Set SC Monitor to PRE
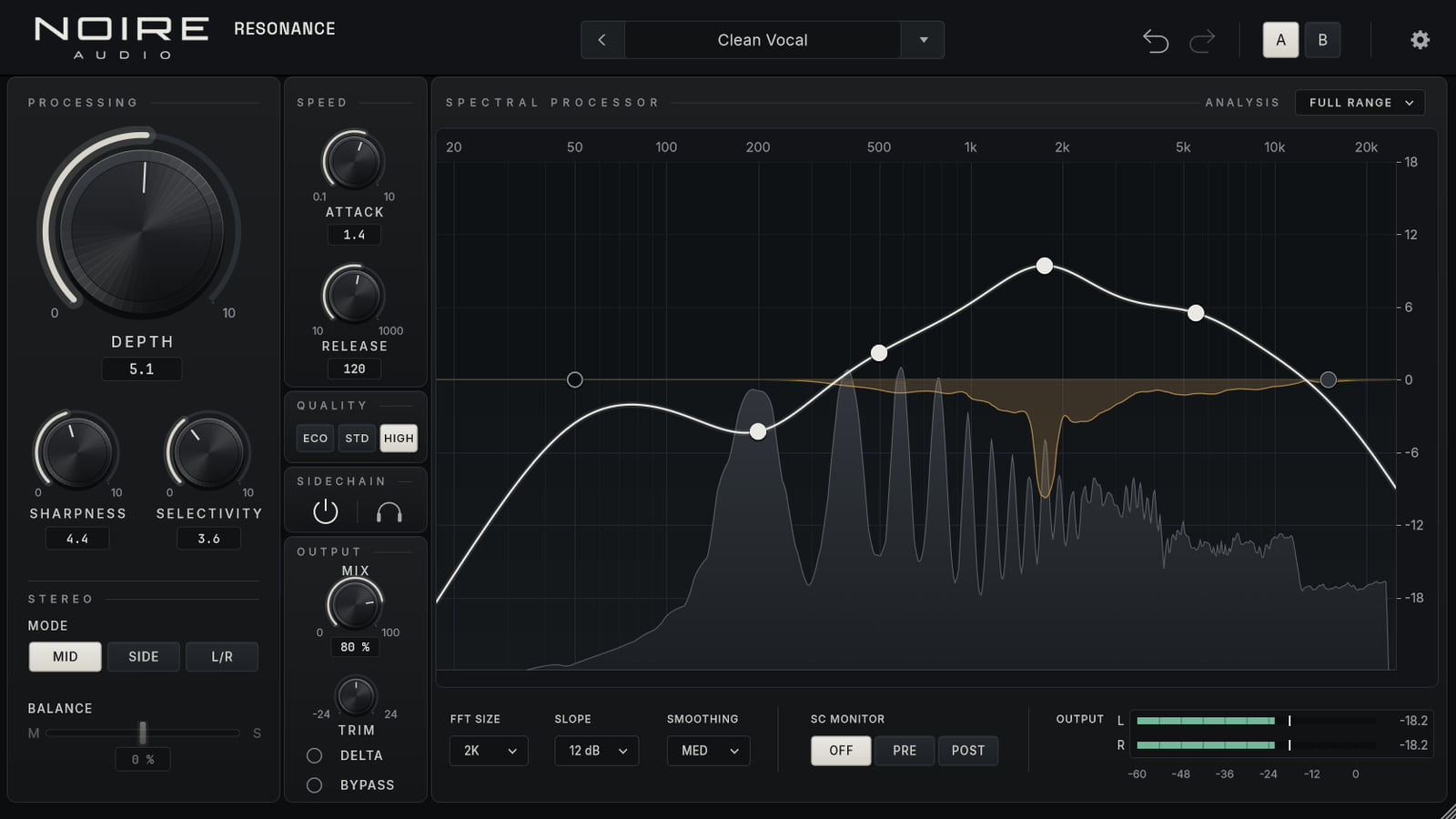 [x=905, y=751]
